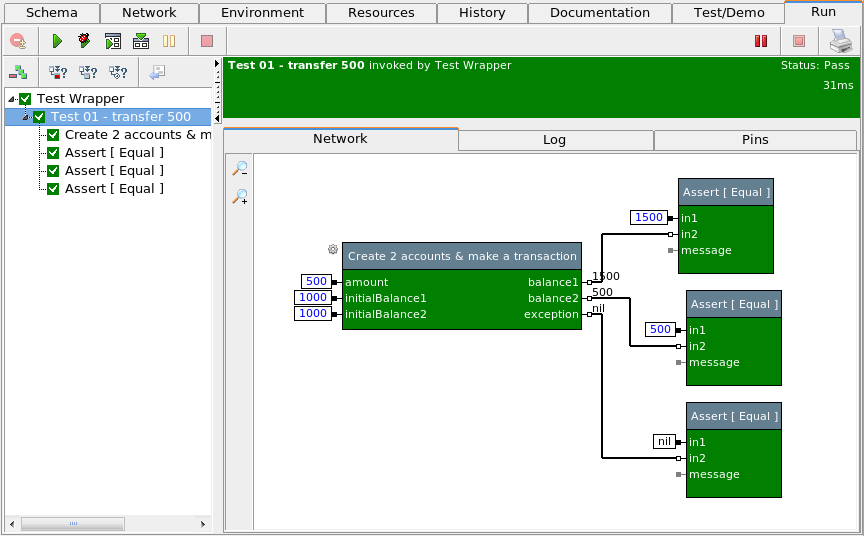Viewport: 864px width, 536px height.
Task: Click the green Run play icon
Action: [57, 41]
